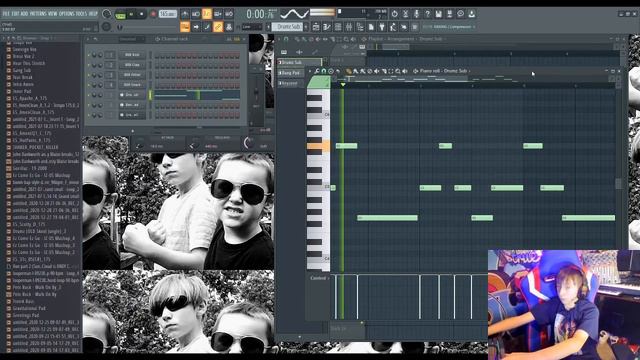Open the Piano roll menu arrow
The image size is (640, 360).
(x=310, y=71)
